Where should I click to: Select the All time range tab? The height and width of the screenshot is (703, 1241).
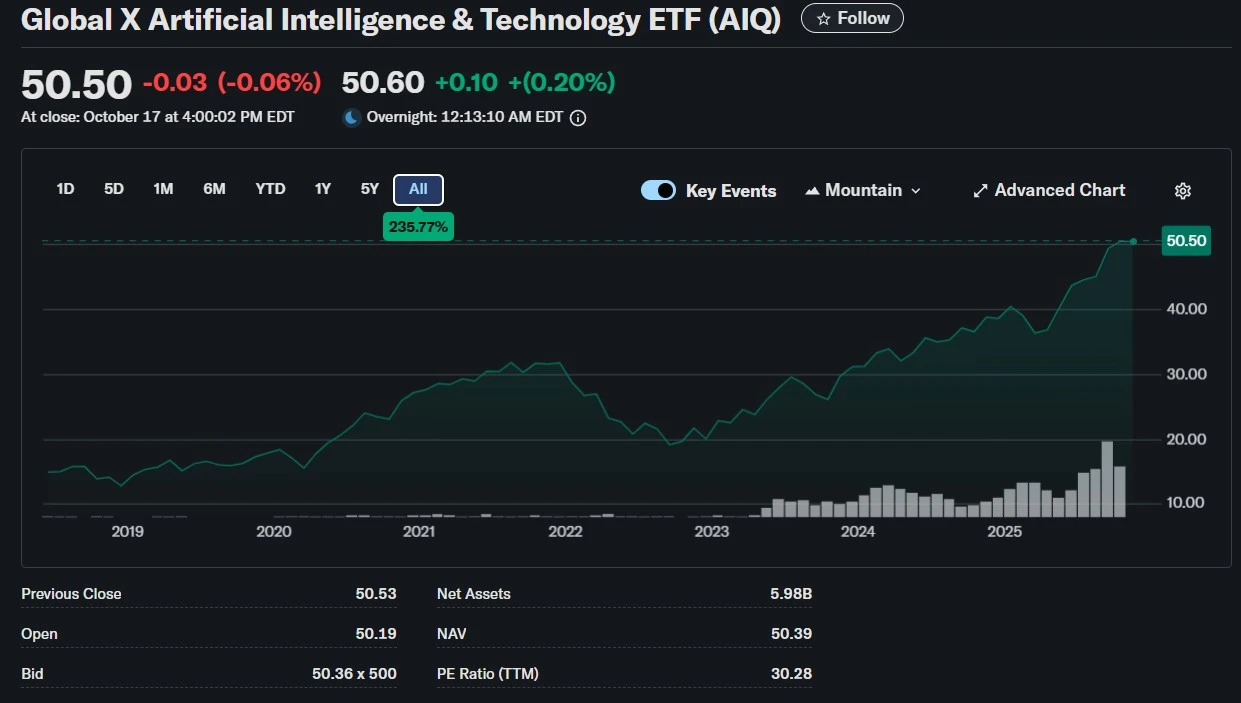tap(418, 189)
